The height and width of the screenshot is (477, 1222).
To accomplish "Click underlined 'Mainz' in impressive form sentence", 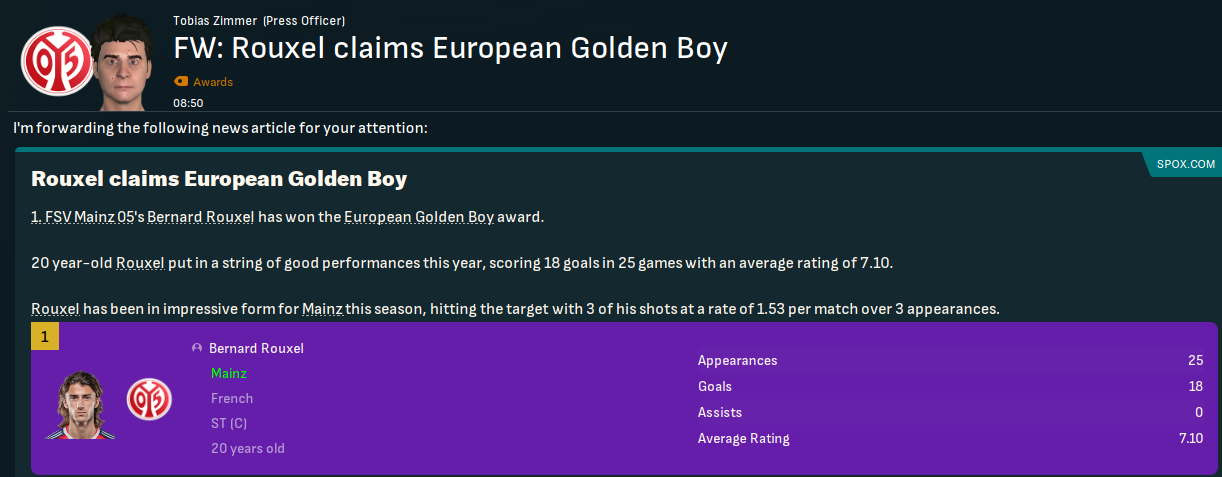I will (x=322, y=309).
